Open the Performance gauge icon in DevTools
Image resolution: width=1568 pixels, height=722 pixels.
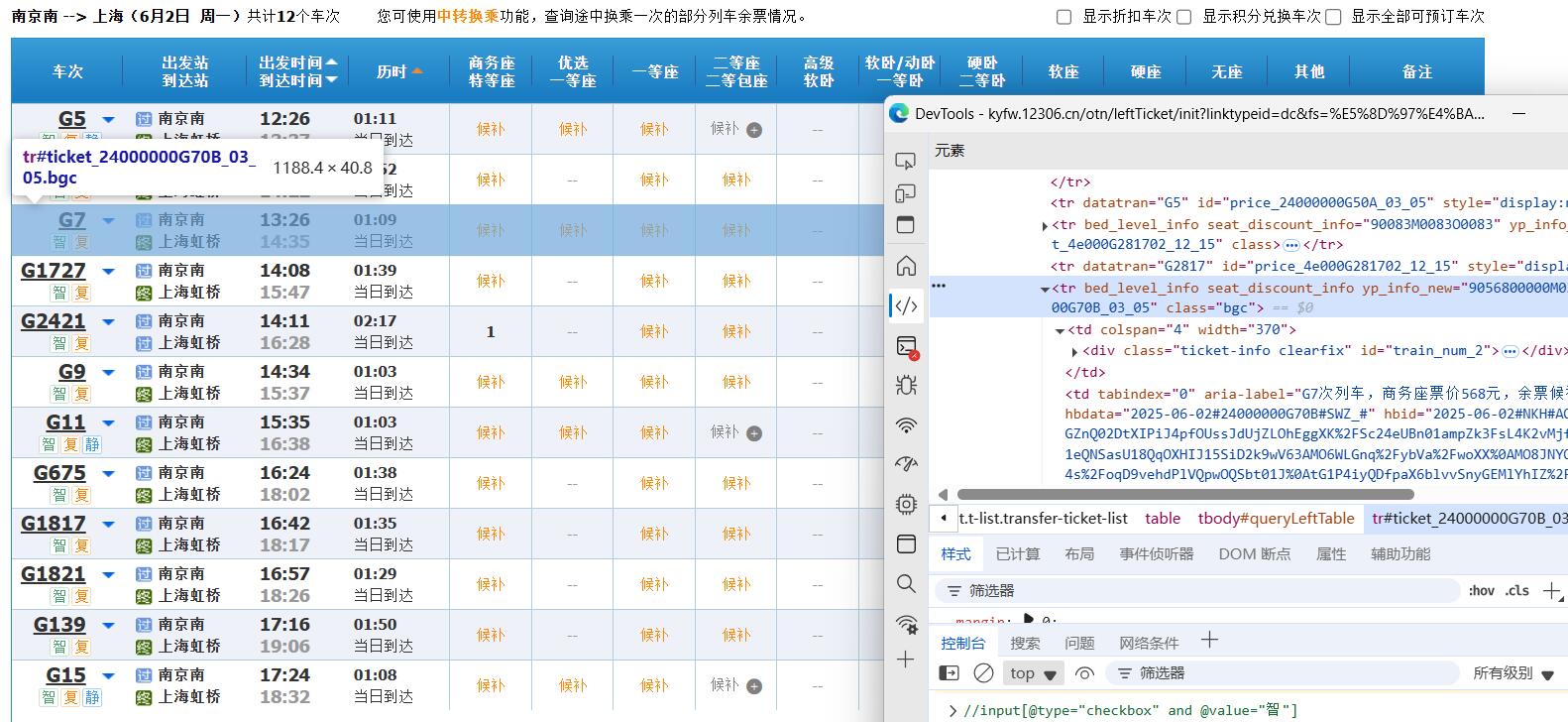pyautogui.click(x=905, y=464)
